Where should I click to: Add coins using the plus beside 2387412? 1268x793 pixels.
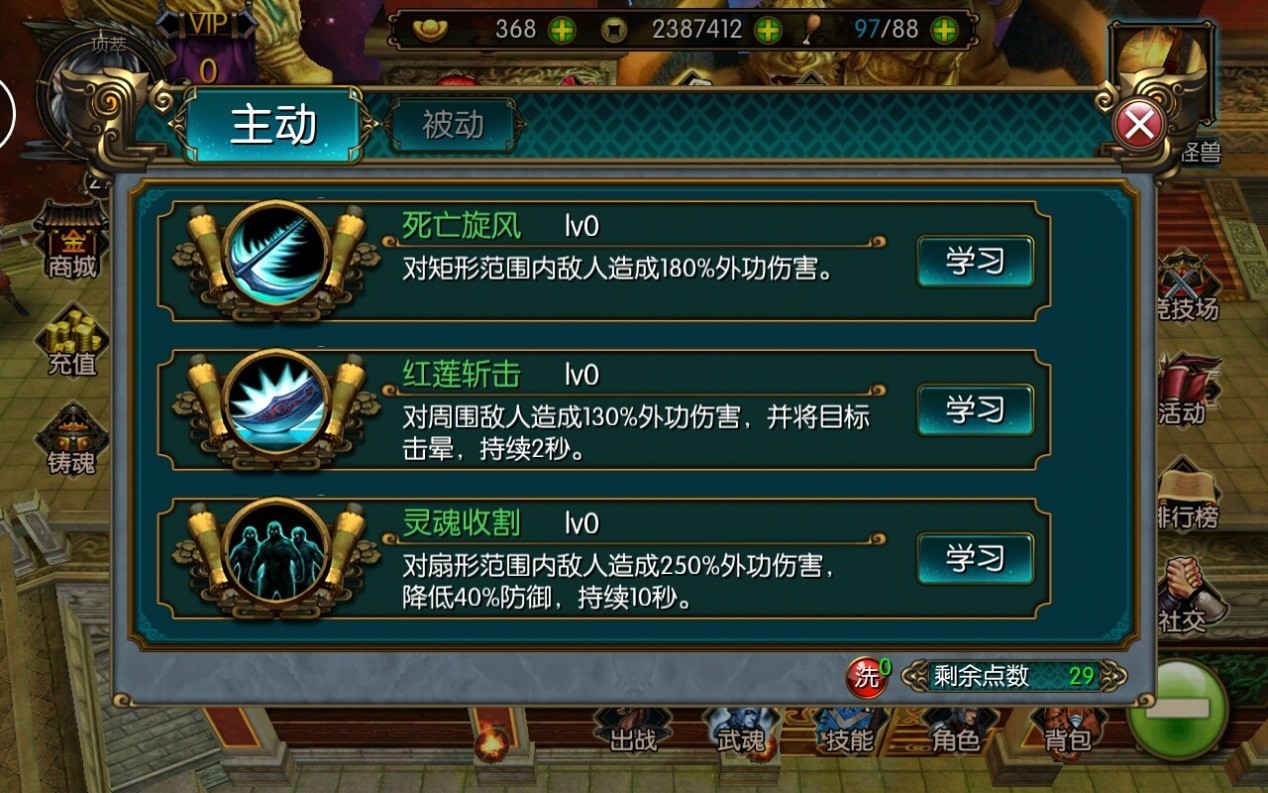[x=767, y=30]
